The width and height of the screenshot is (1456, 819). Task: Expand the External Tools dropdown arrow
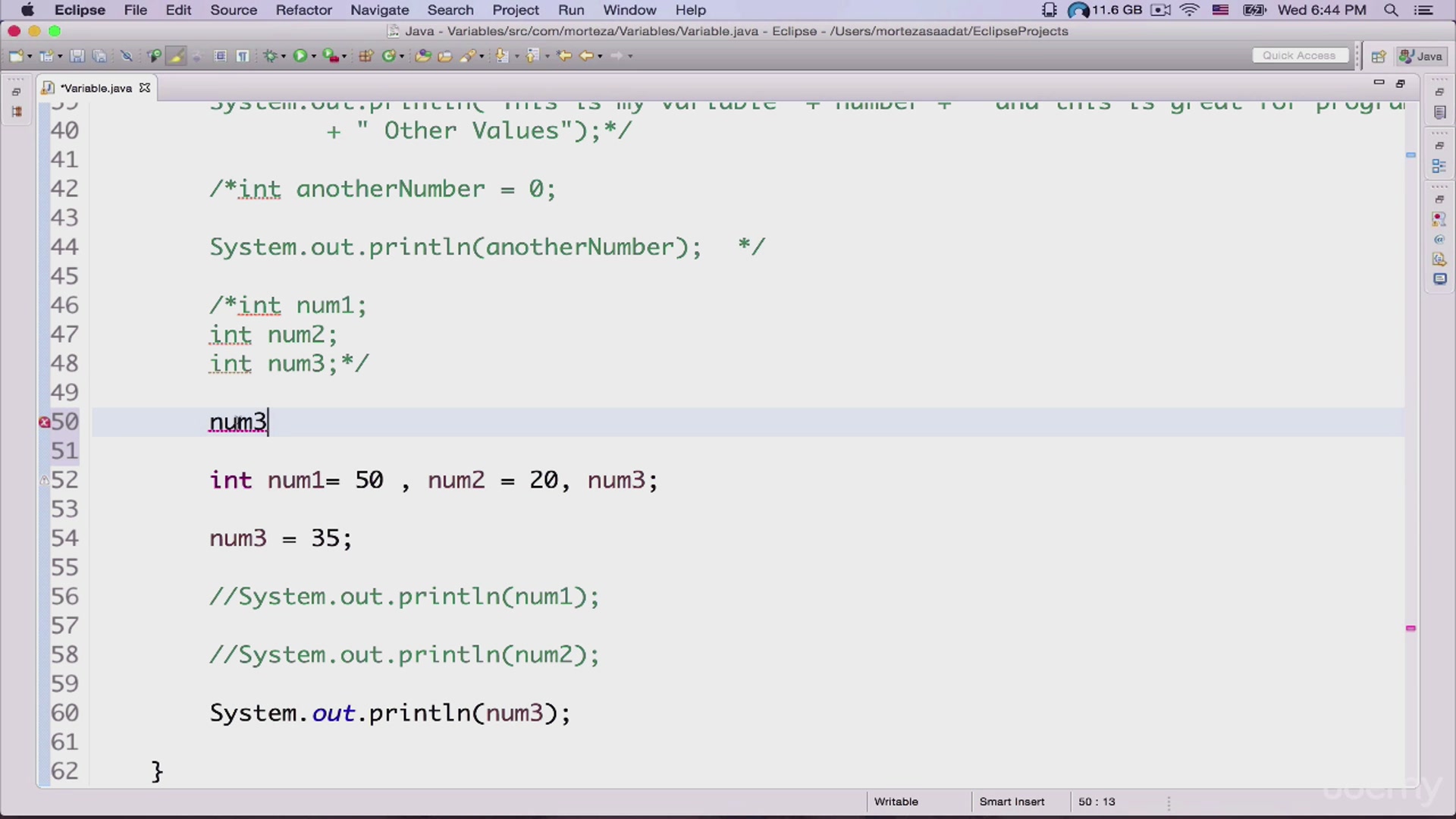pyautogui.click(x=344, y=56)
